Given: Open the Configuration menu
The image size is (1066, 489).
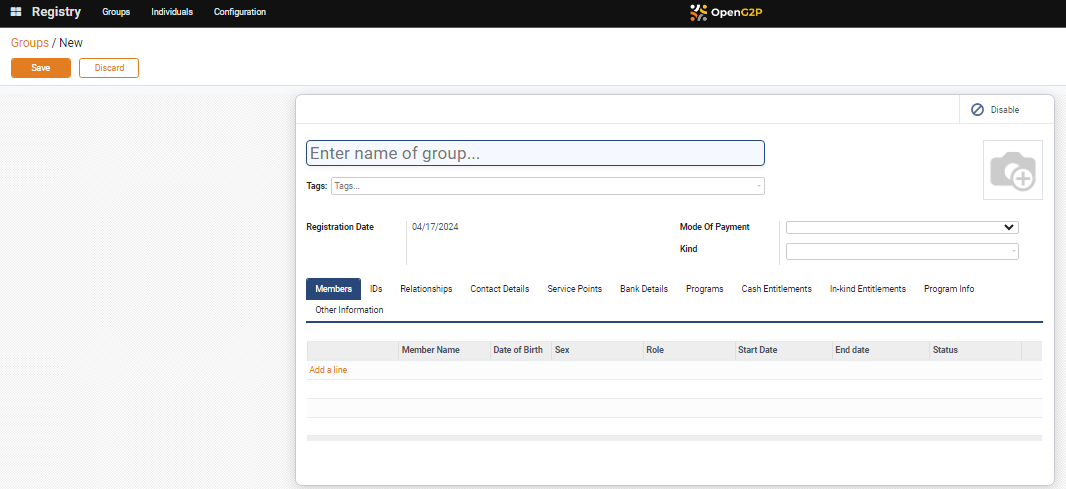Looking at the screenshot, I should point(240,12).
